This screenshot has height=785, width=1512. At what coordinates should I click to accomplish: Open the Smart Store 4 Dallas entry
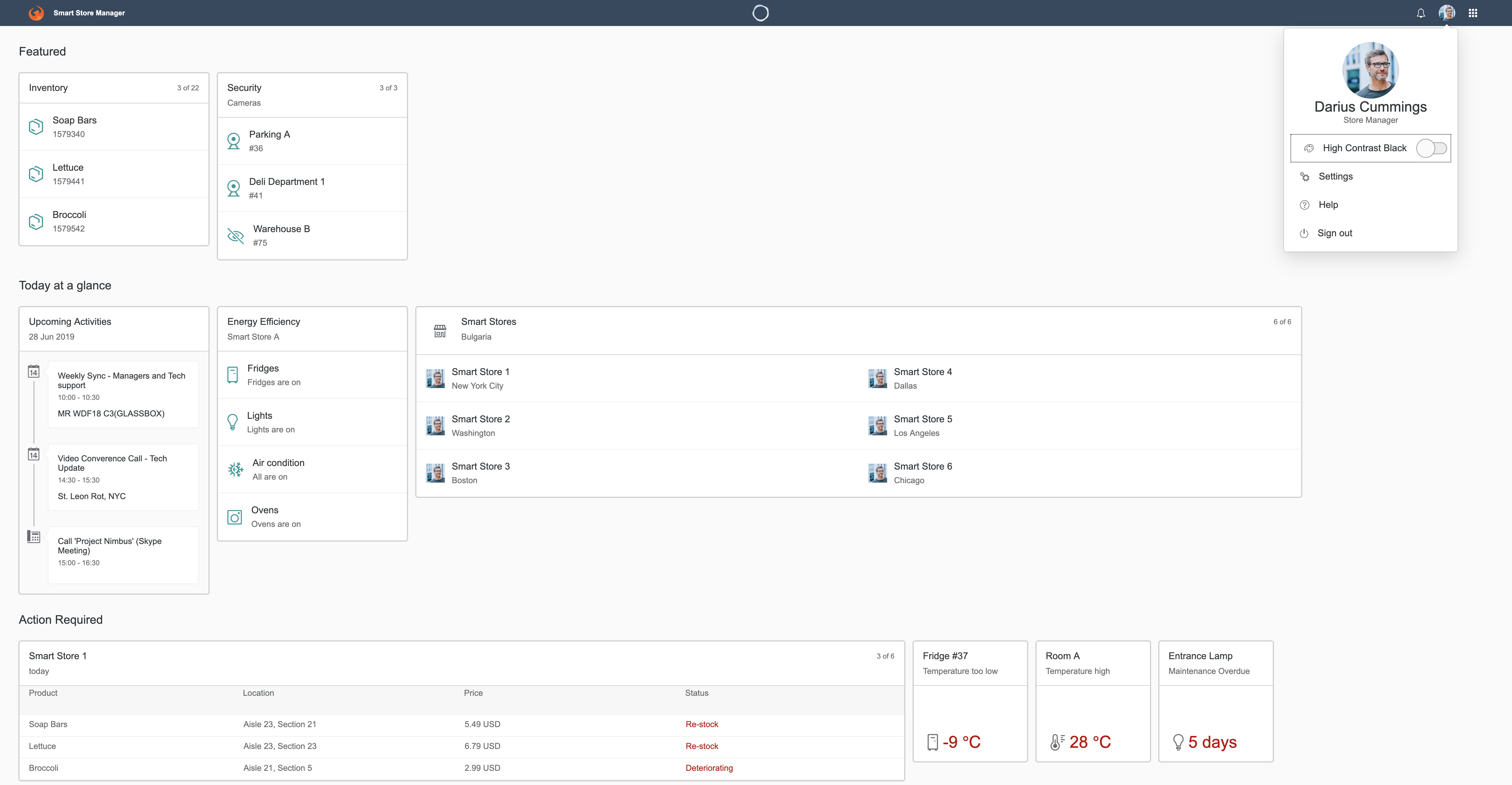[922, 378]
